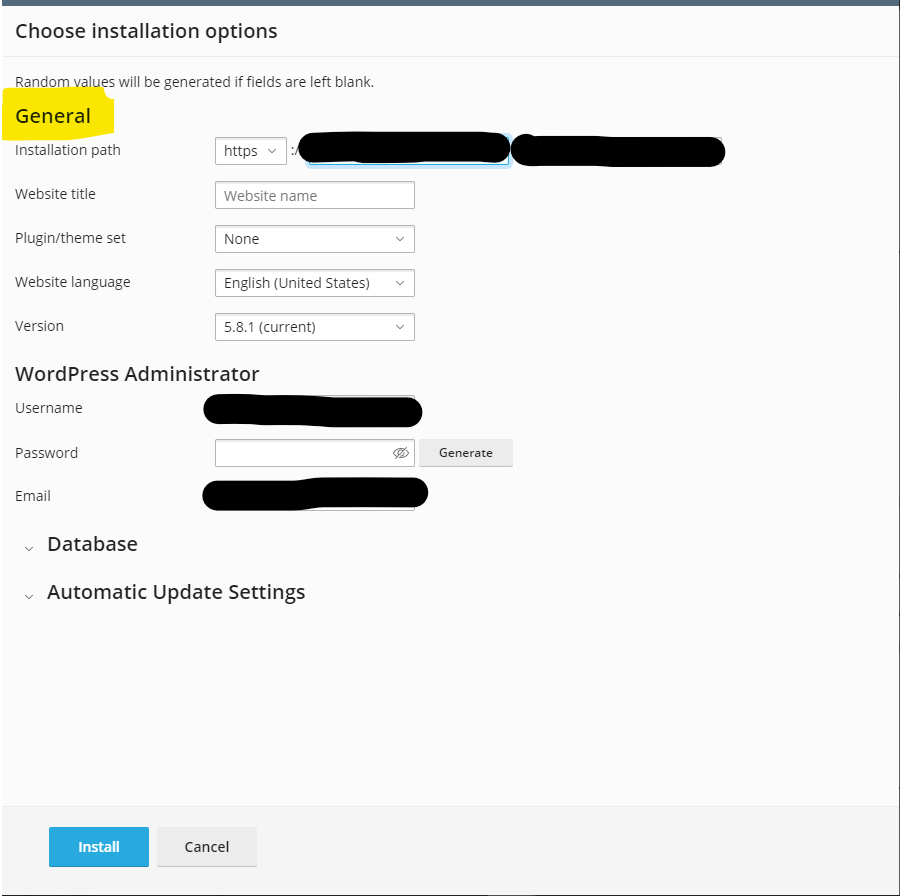This screenshot has height=896, width=900.
Task: Cancel the installation dialog
Action: (207, 847)
